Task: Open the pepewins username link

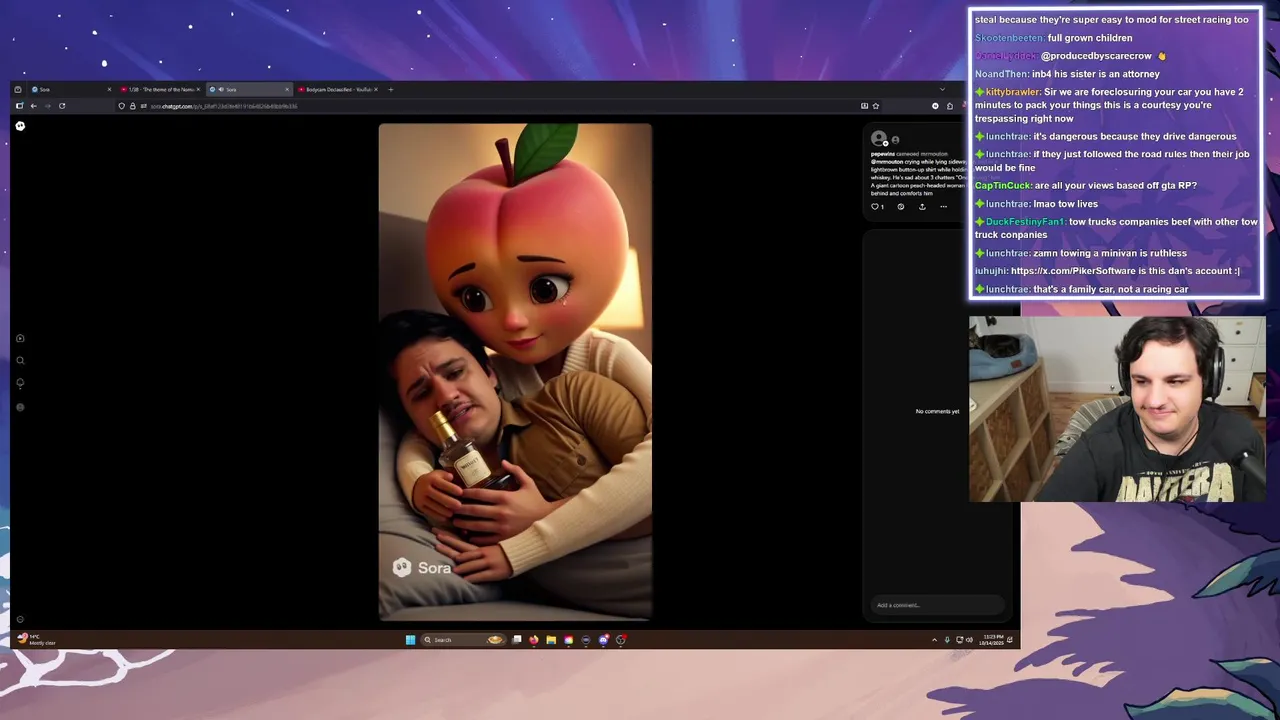Action: (882, 154)
